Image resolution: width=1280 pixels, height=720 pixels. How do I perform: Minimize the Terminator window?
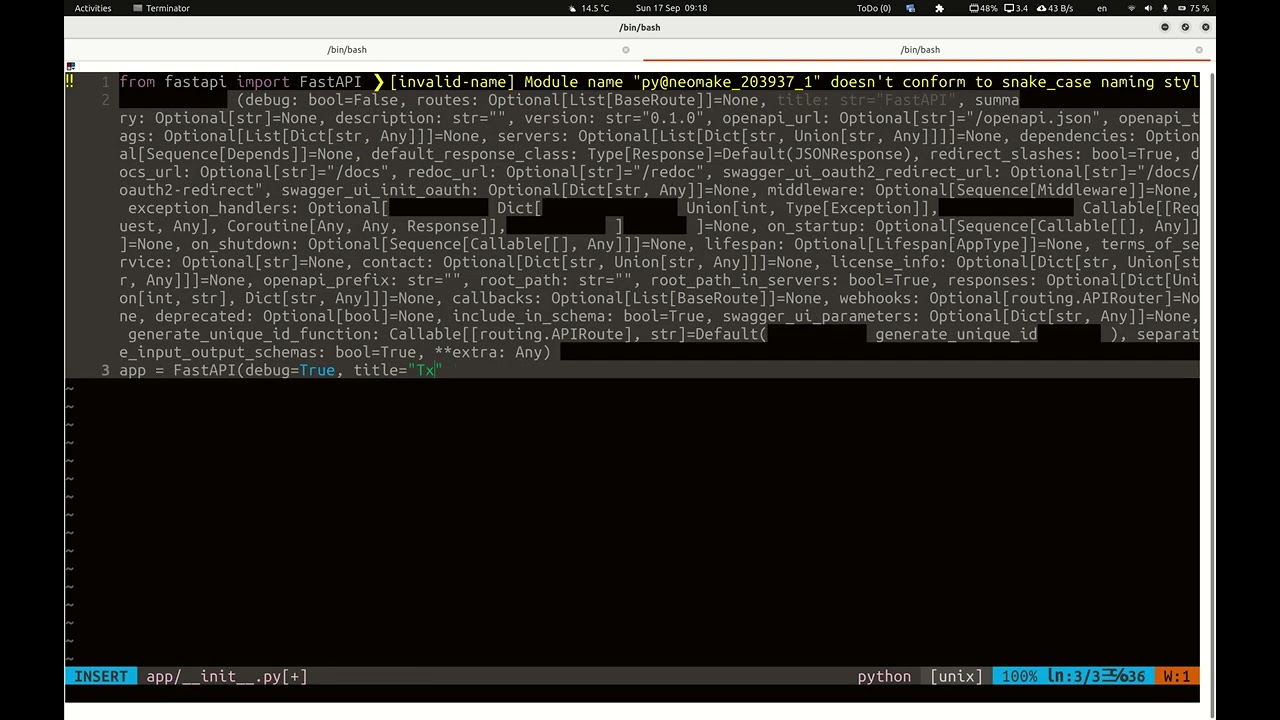(x=1165, y=27)
